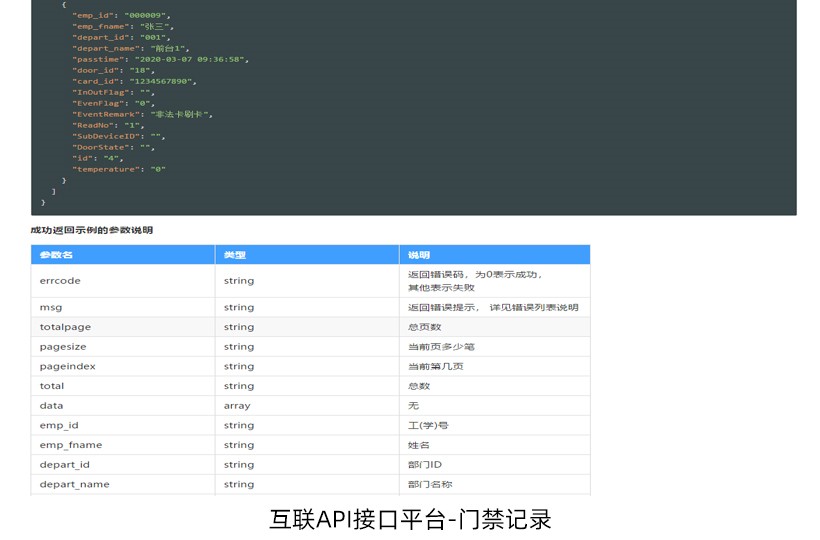Image resolution: width=820 pixels, height=540 pixels.
Task: Select the 部门名称 description in table
Action: [x=431, y=484]
